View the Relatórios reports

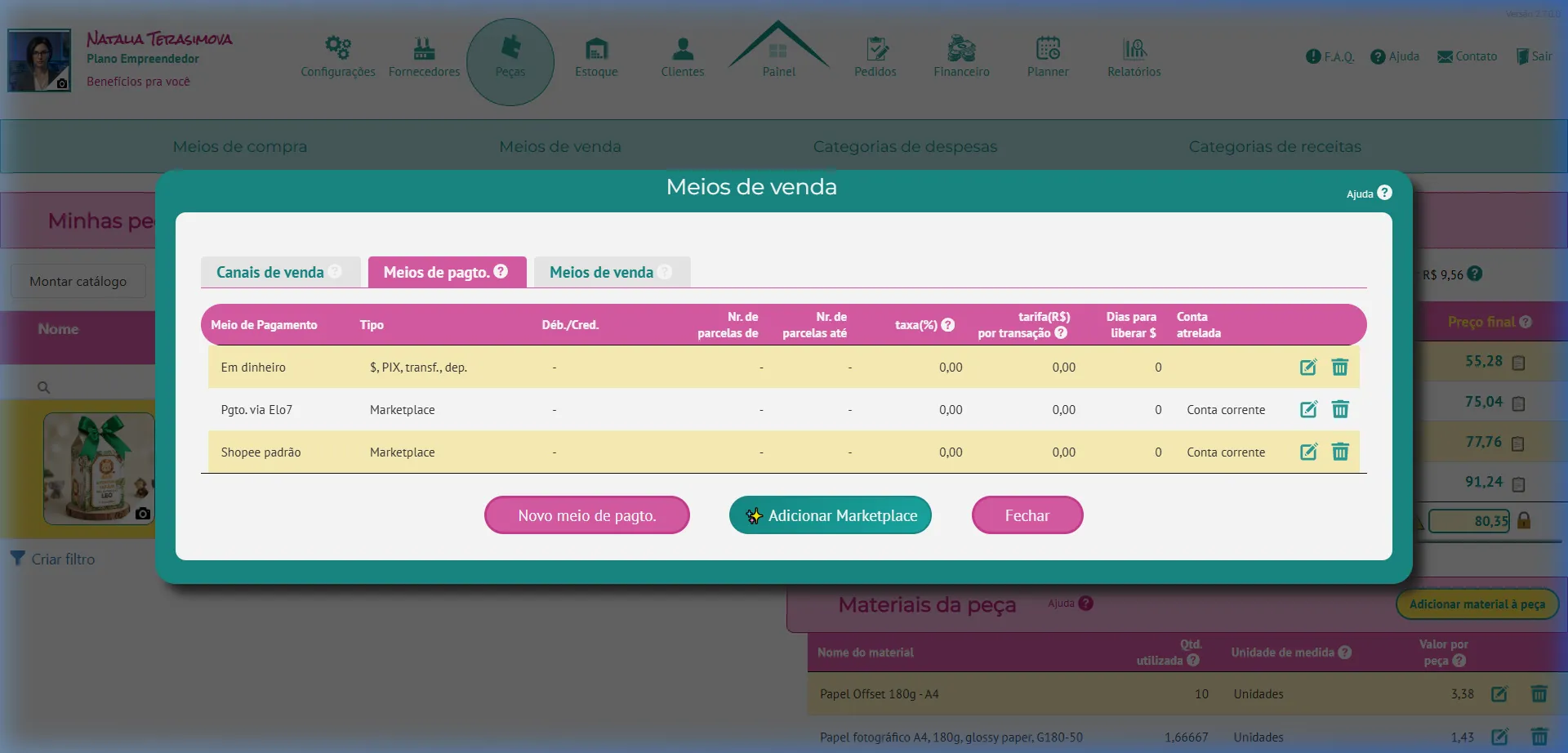1133,53
